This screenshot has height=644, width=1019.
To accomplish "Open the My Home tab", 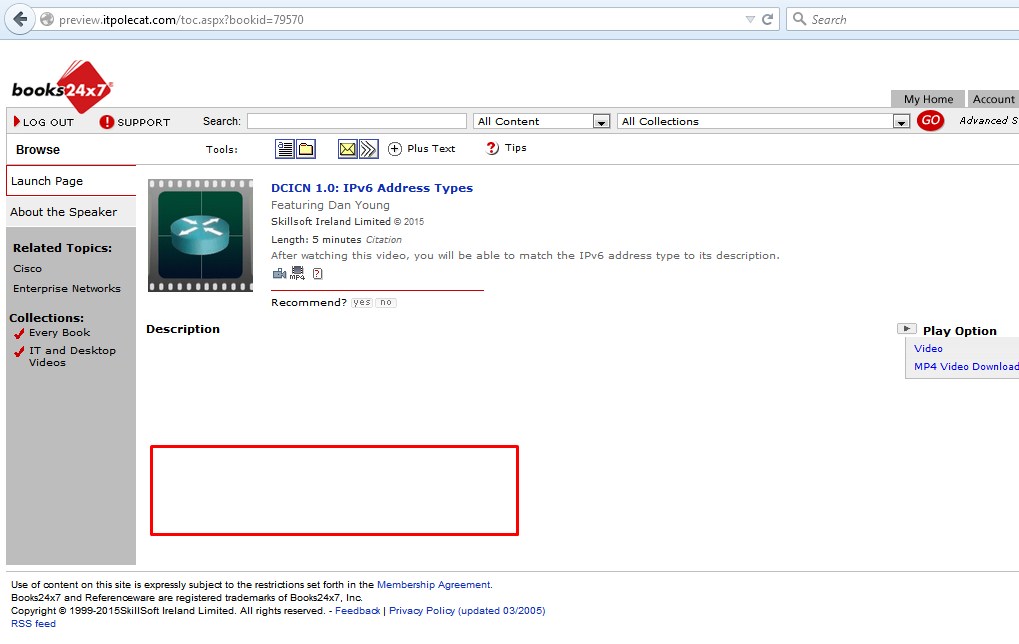I will pyautogui.click(x=928, y=99).
